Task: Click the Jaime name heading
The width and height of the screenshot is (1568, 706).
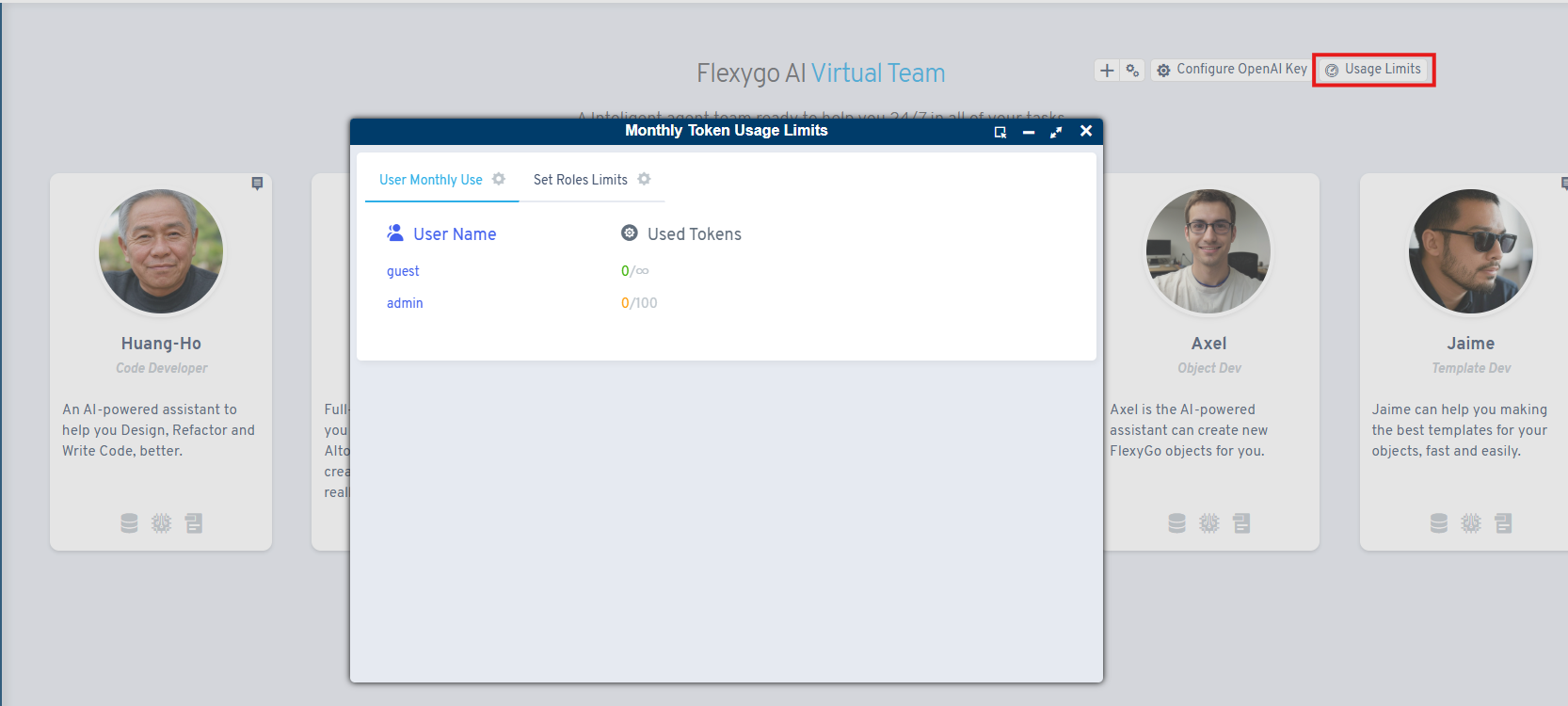Action: [1471, 344]
